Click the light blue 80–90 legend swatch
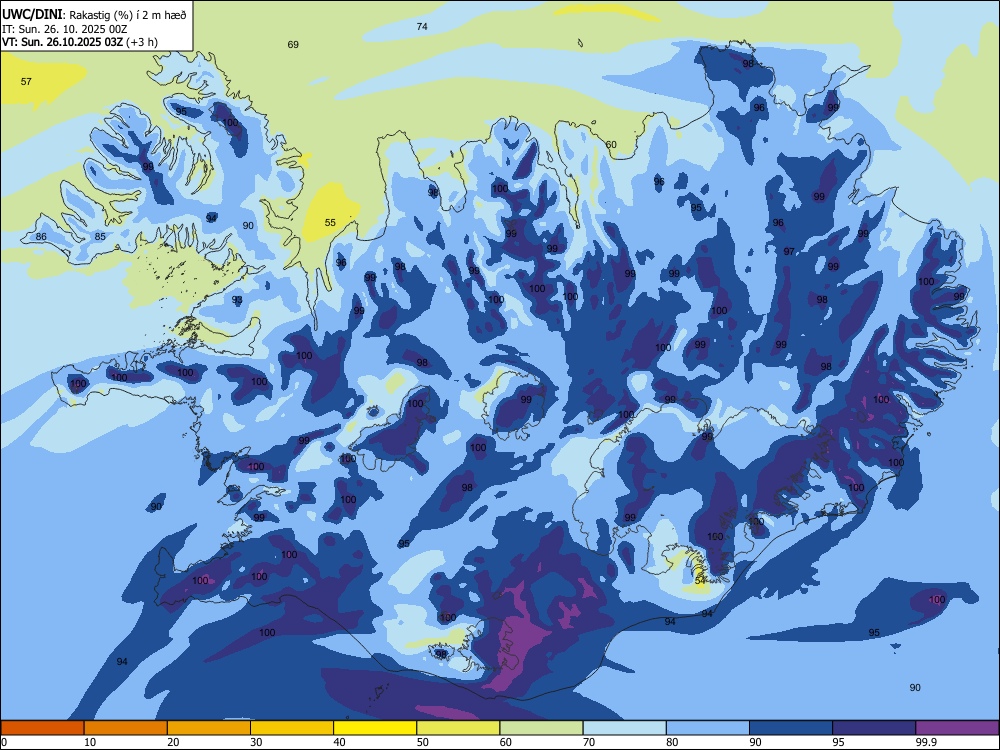Screen dimensions: 1000x750 pyautogui.click(x=708, y=728)
